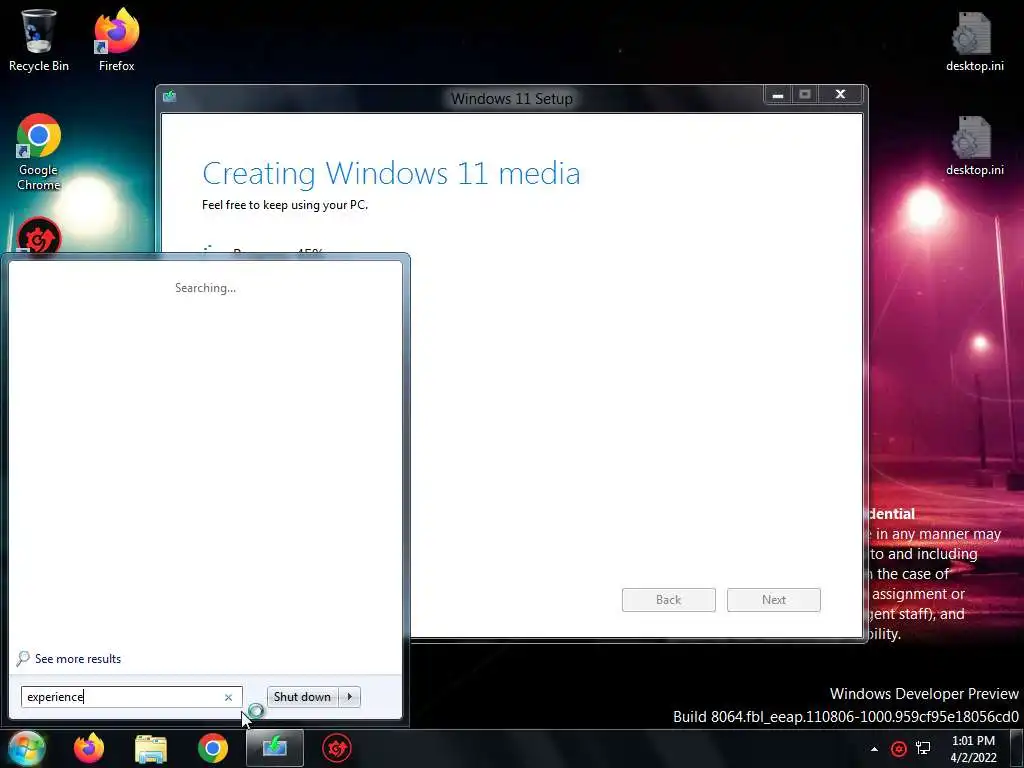1024x768 pixels.
Task: Open the Recycle Bin desktop icon
Action: [x=39, y=40]
